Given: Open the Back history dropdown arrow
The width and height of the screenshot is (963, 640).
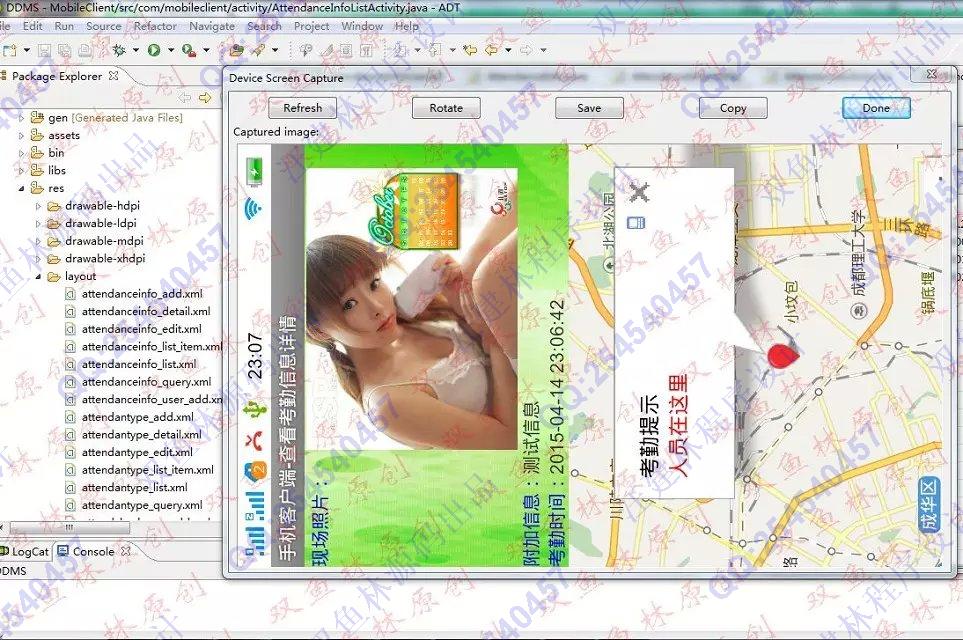Looking at the screenshot, I should pos(509,50).
